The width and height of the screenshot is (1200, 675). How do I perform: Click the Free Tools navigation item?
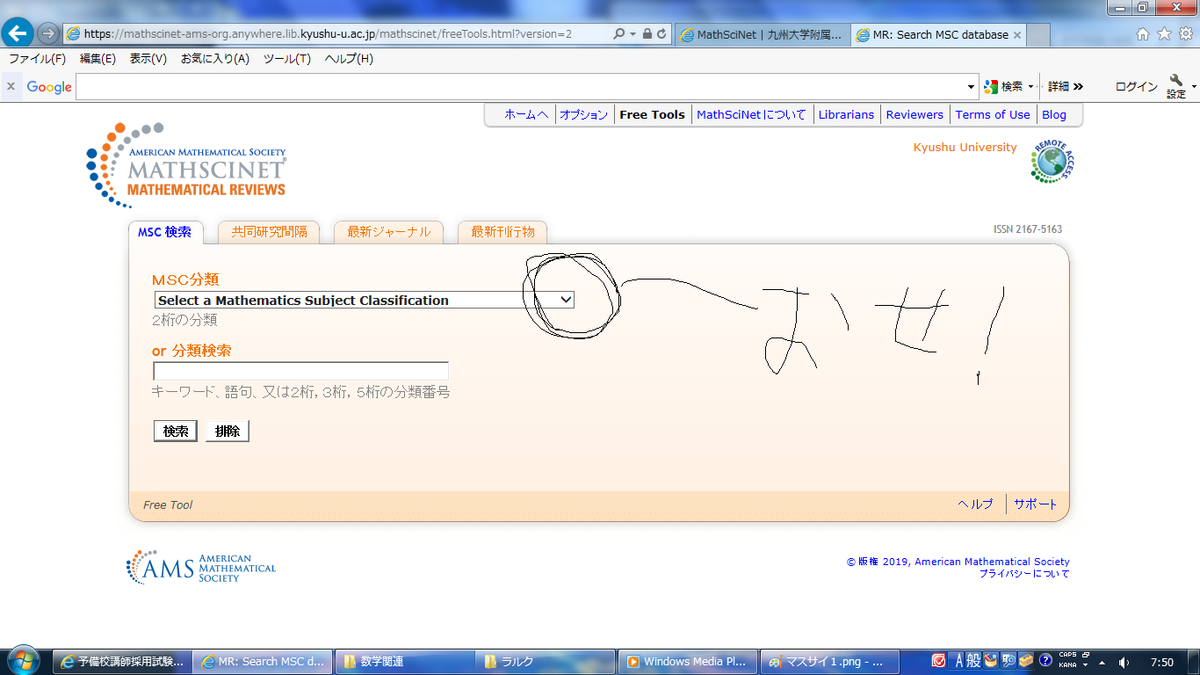pos(652,115)
